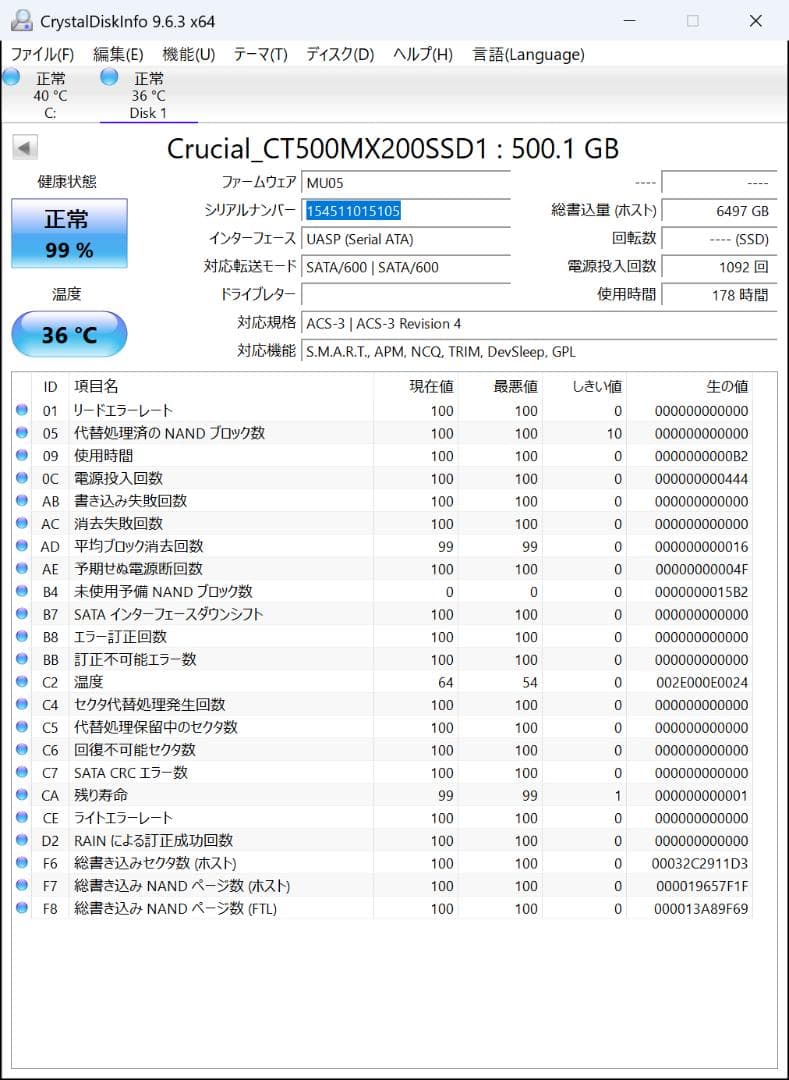The height and width of the screenshot is (1080, 789).
Task: Click the status dot for ID AE row
Action: coord(21,569)
